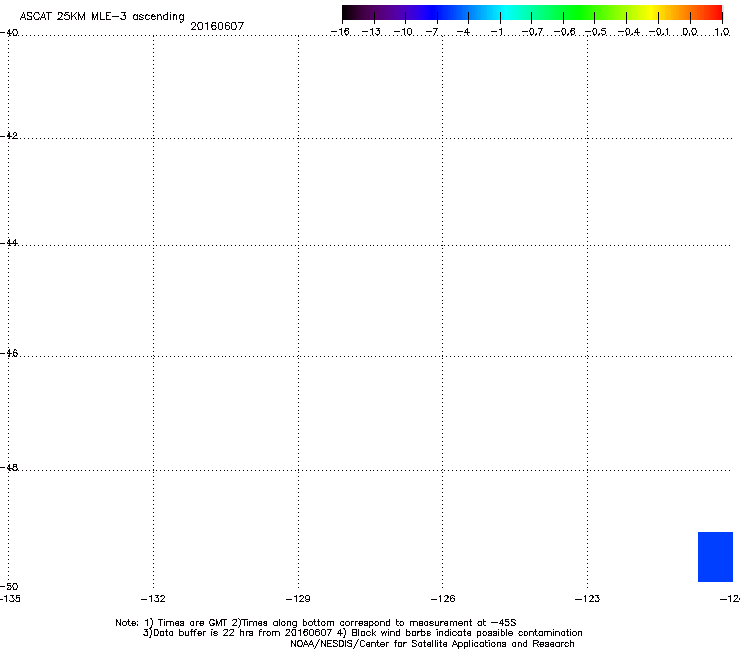Click the '-1' color scale label
The image size is (740, 650).
pos(496,32)
